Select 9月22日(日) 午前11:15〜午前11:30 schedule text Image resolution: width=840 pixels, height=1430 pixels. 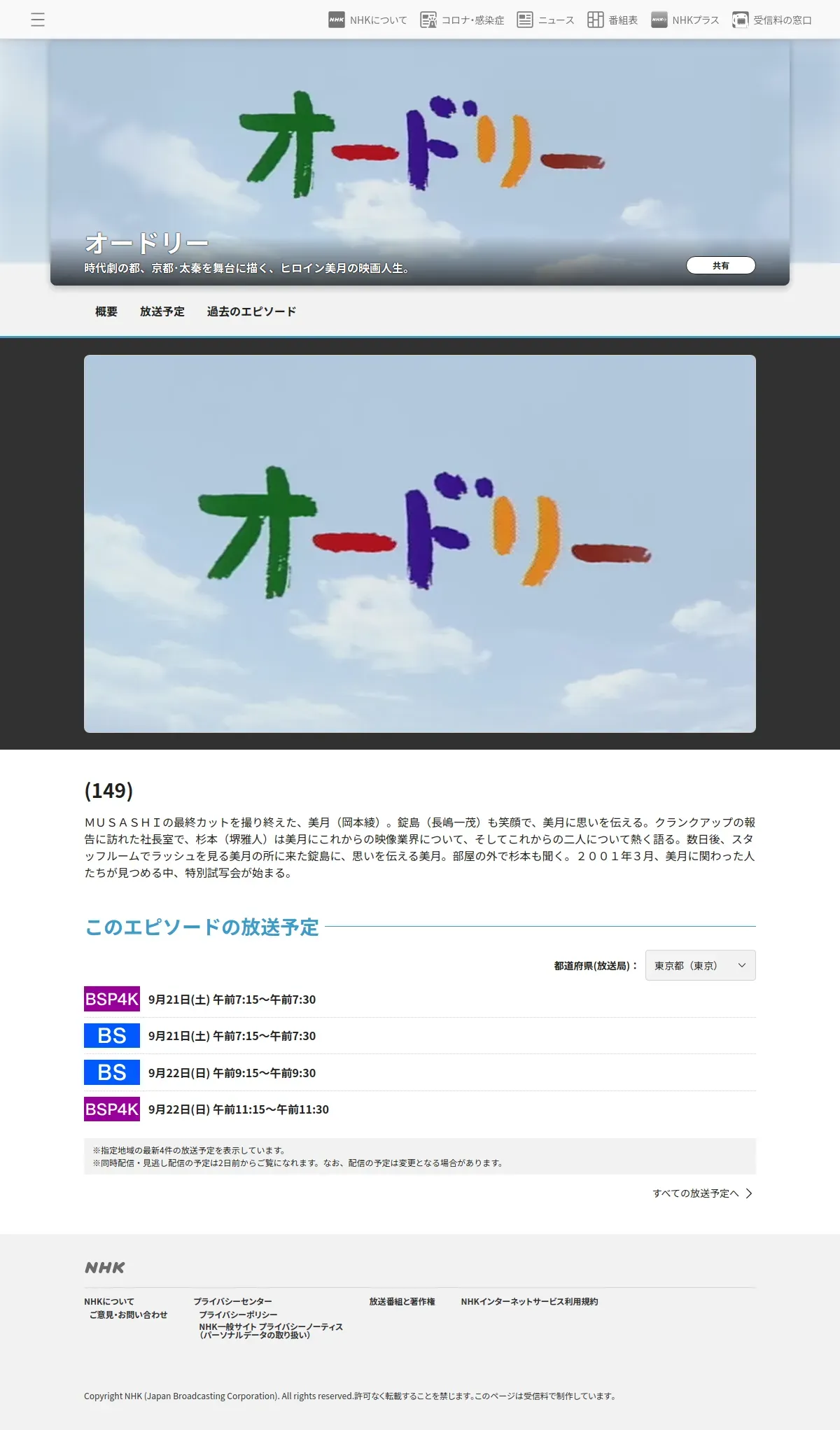pyautogui.click(x=239, y=1109)
